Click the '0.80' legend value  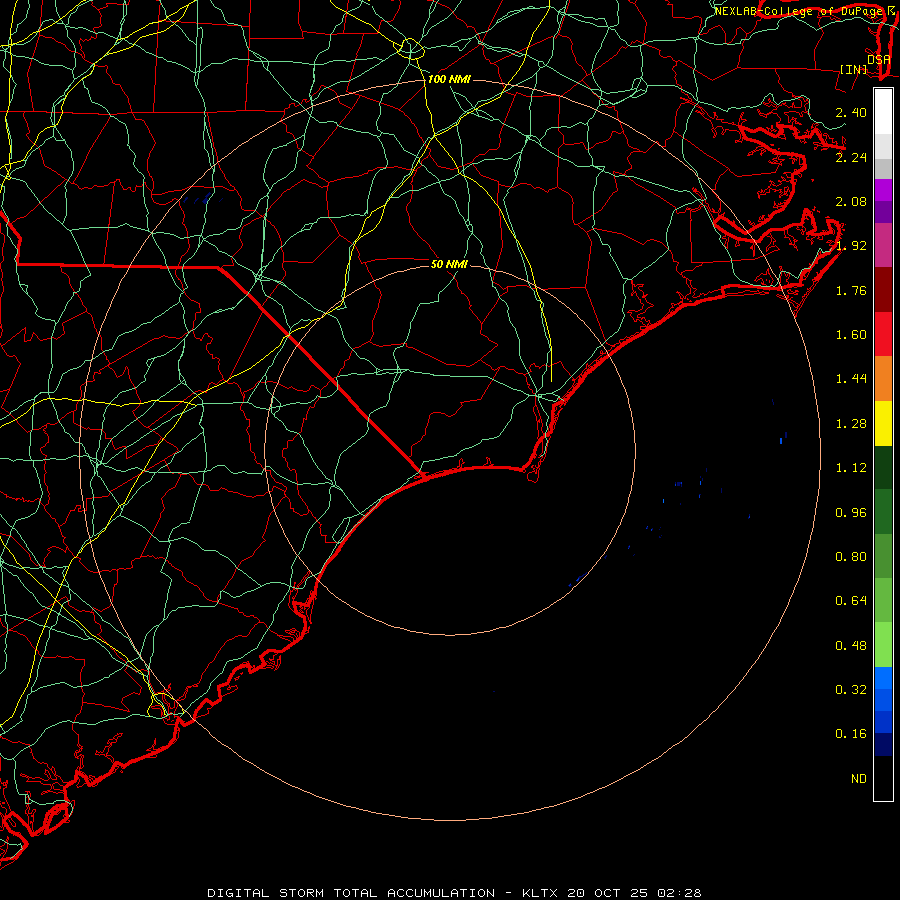click(x=851, y=556)
